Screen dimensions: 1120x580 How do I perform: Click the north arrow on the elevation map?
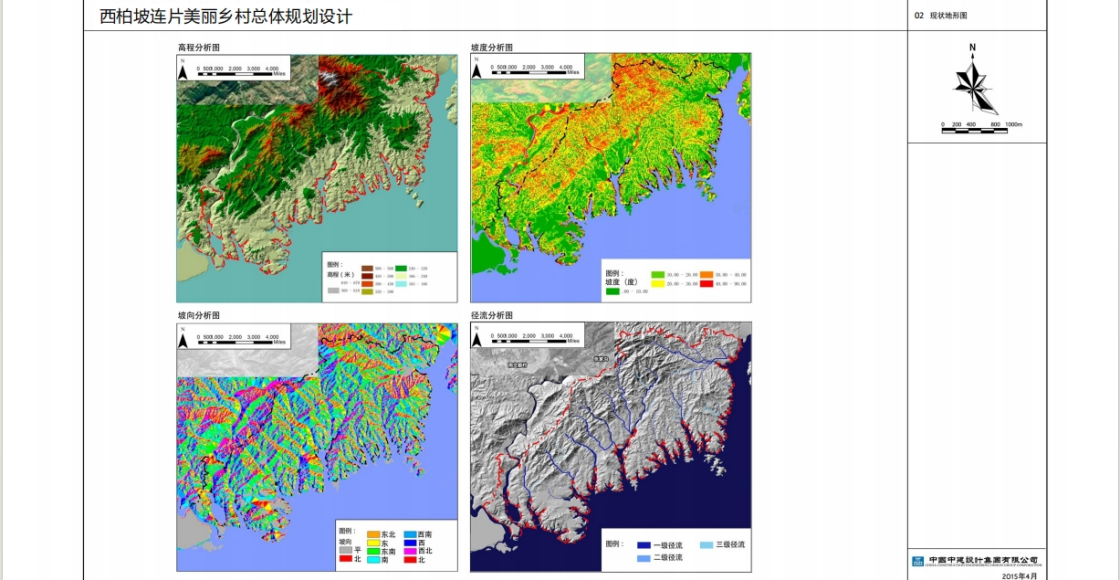183,69
